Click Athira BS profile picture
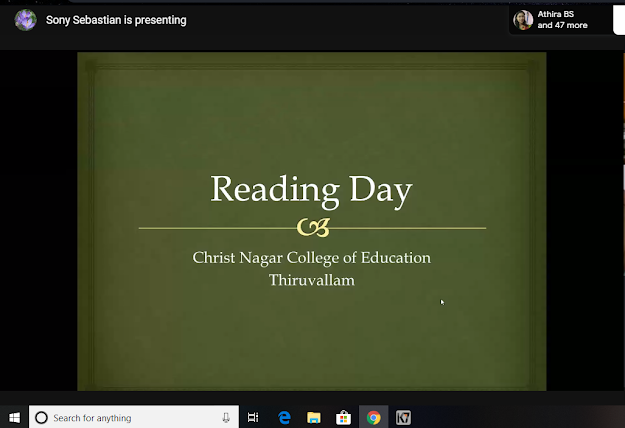625x428 pixels. coord(523,20)
